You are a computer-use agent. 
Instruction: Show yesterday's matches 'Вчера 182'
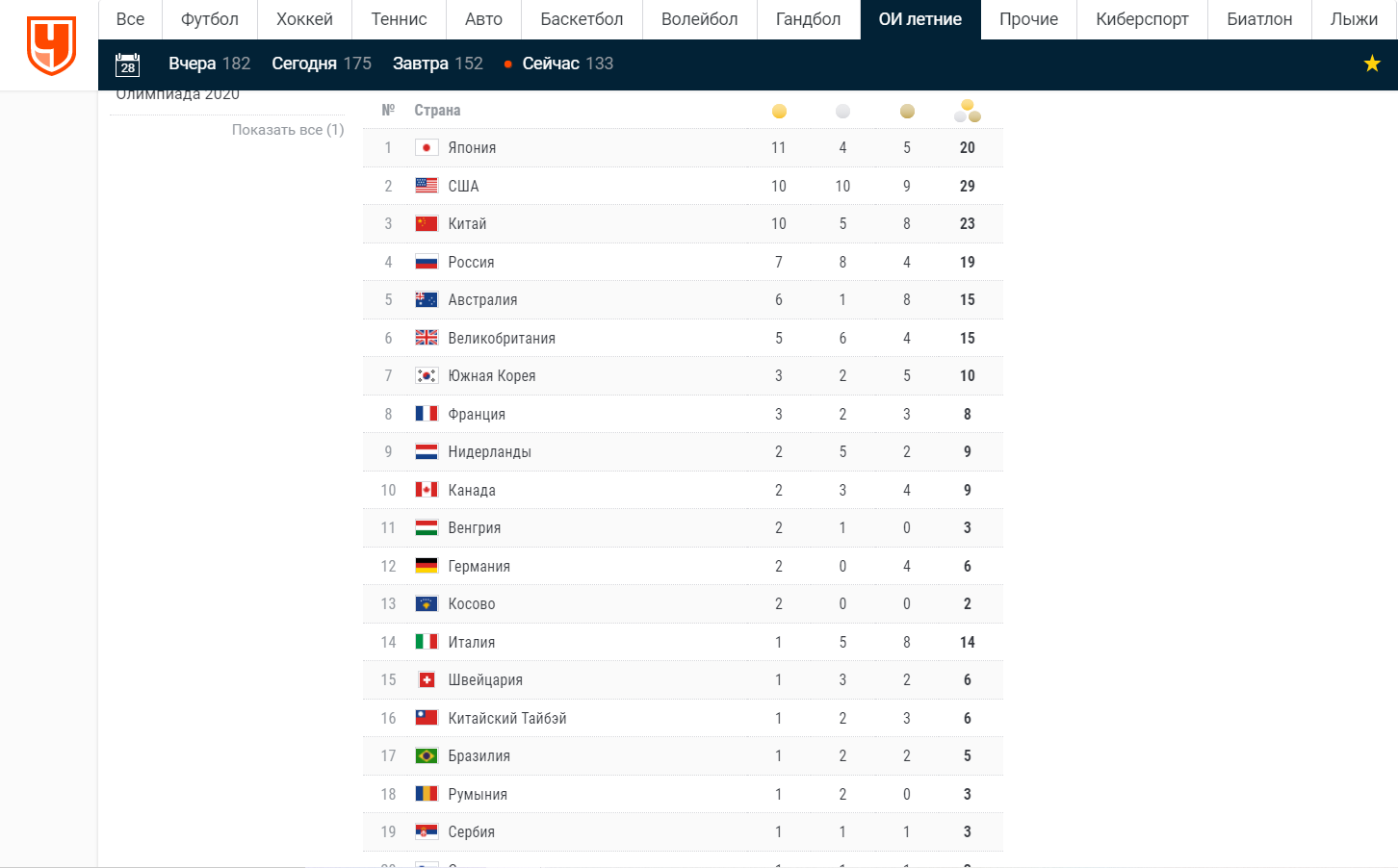[209, 64]
